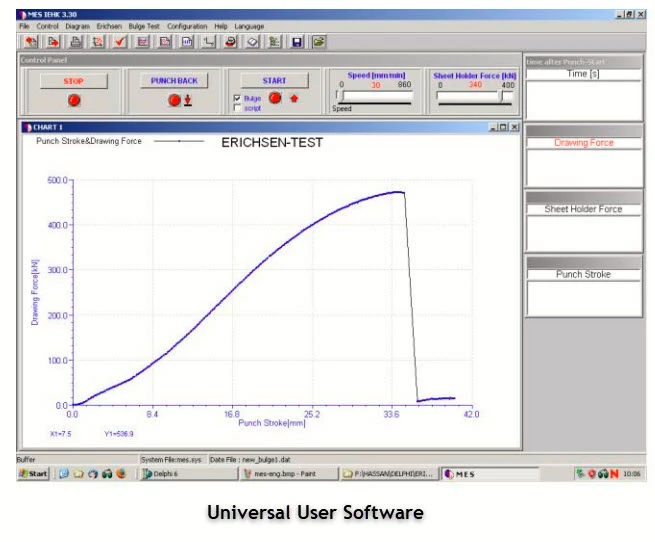
Task: Enable the script checkbox
Action: point(237,107)
